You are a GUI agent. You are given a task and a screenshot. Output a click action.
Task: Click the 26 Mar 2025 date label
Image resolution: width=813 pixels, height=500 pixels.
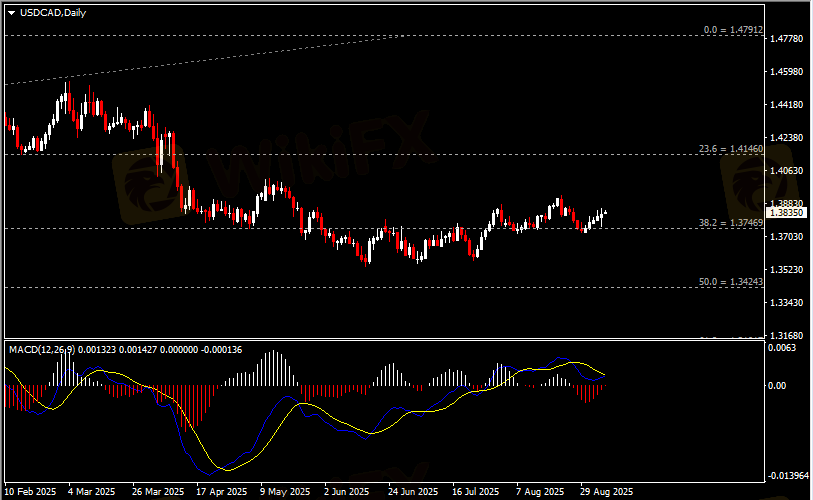158,491
